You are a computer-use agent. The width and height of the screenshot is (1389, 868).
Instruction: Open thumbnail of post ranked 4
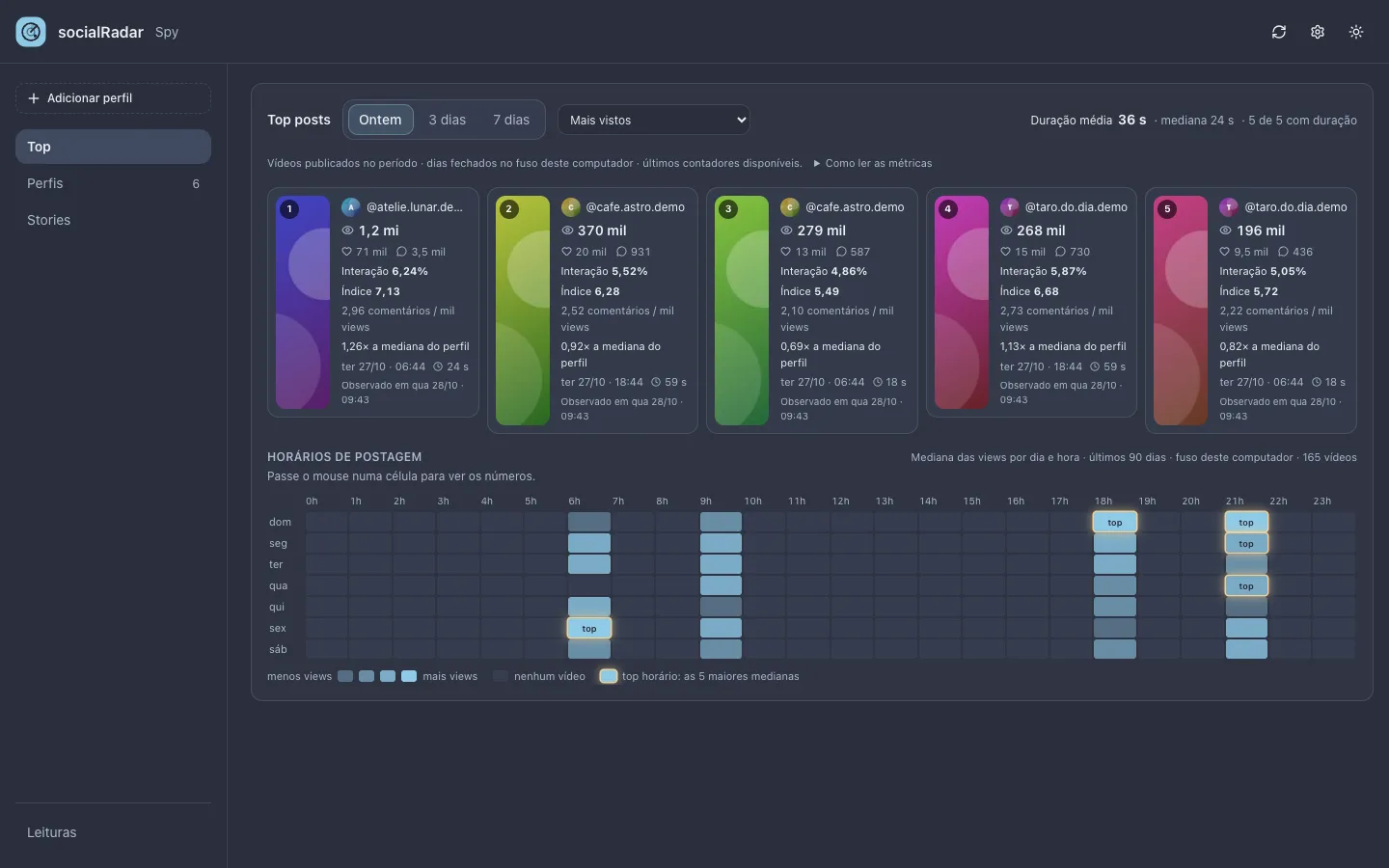(962, 302)
